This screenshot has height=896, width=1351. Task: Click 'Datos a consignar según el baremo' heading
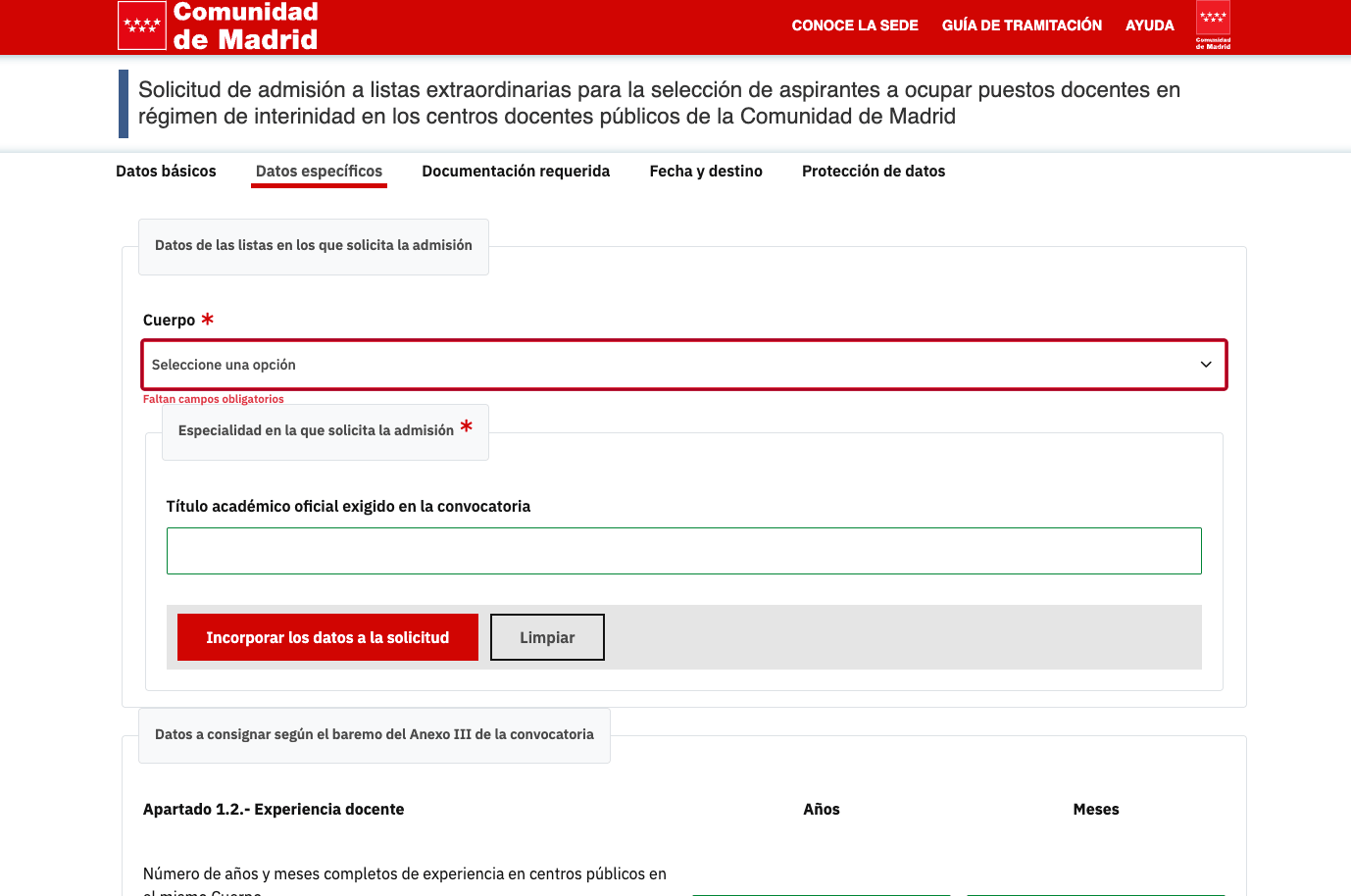tap(375, 734)
